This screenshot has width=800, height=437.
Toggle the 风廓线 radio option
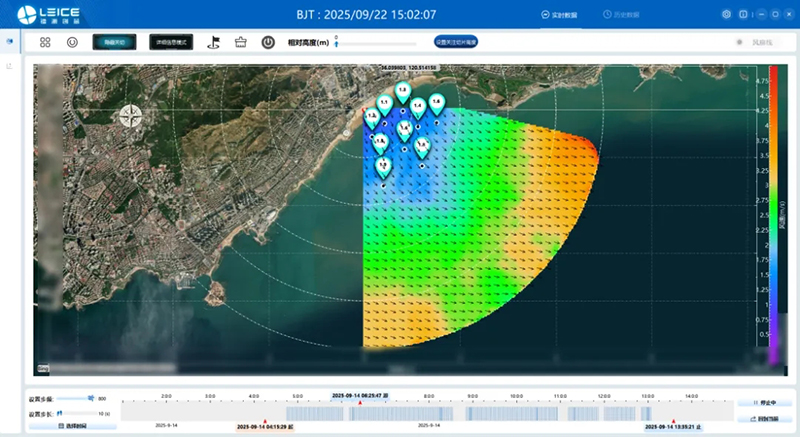pyautogui.click(x=741, y=43)
